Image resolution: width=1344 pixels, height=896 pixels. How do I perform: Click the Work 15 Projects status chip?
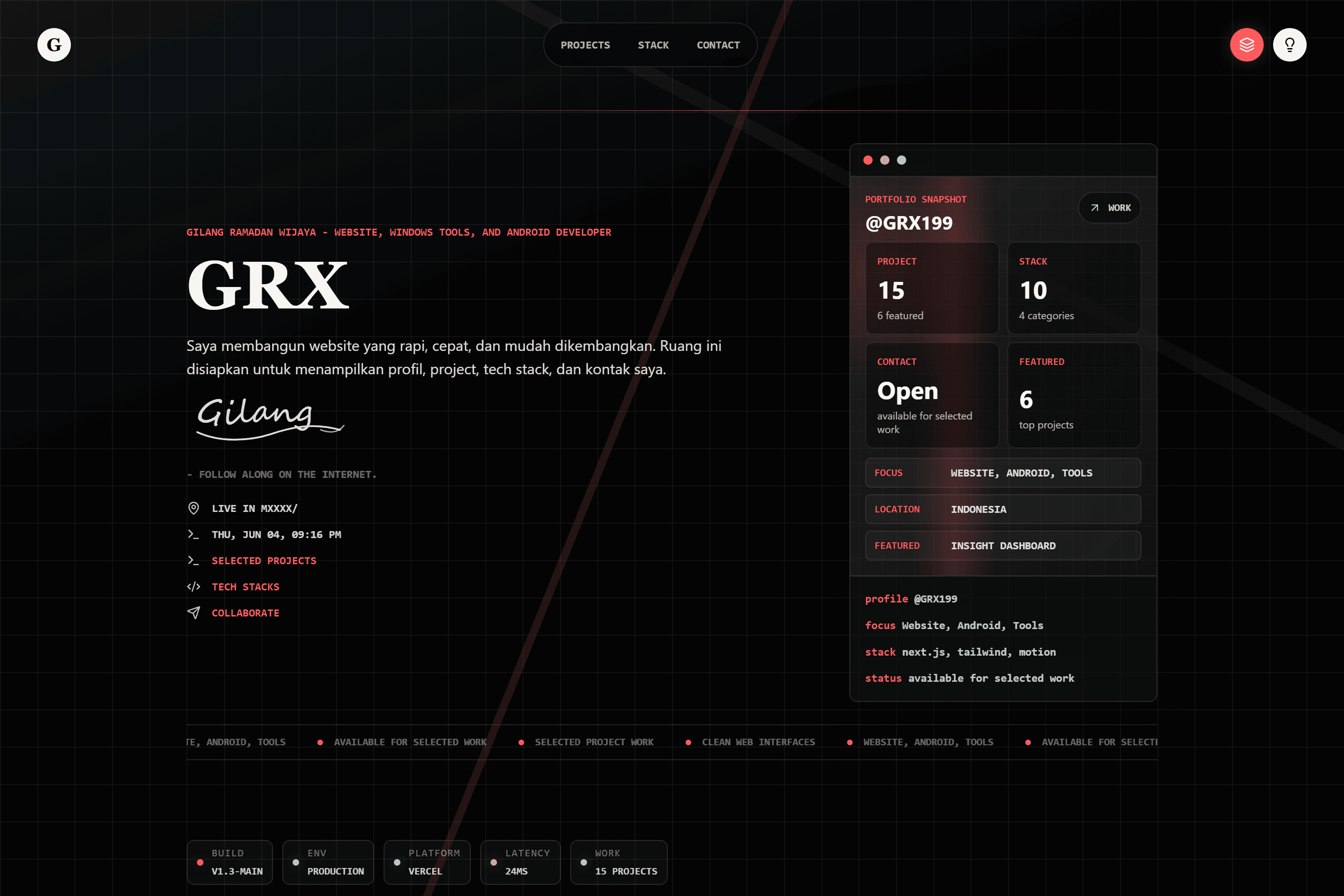(619, 862)
